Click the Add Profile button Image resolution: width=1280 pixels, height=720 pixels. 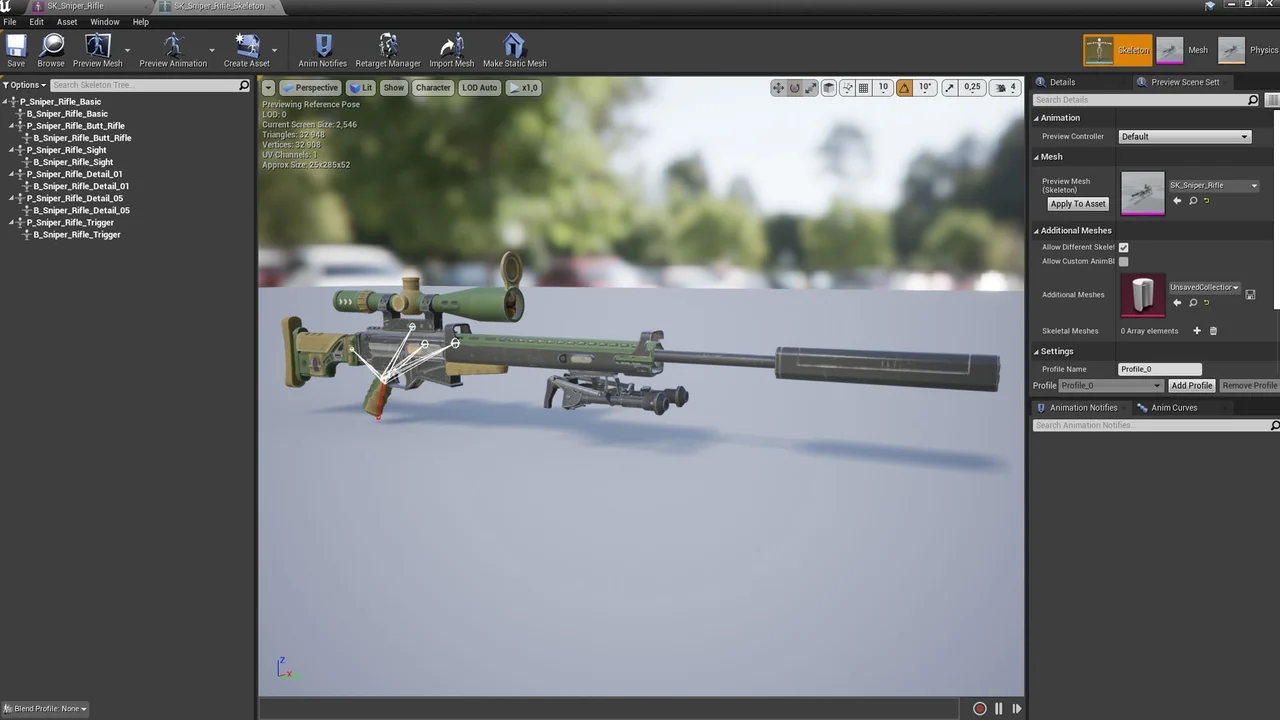pos(1191,385)
